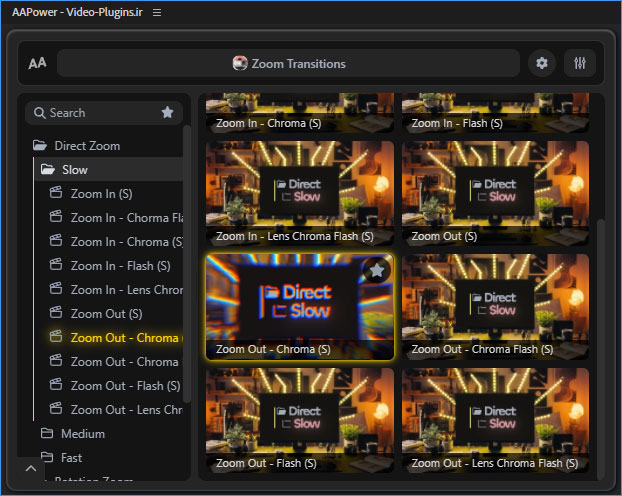Collapse the Slow subfolder
Viewport: 622px width, 496px height.
coord(109,170)
